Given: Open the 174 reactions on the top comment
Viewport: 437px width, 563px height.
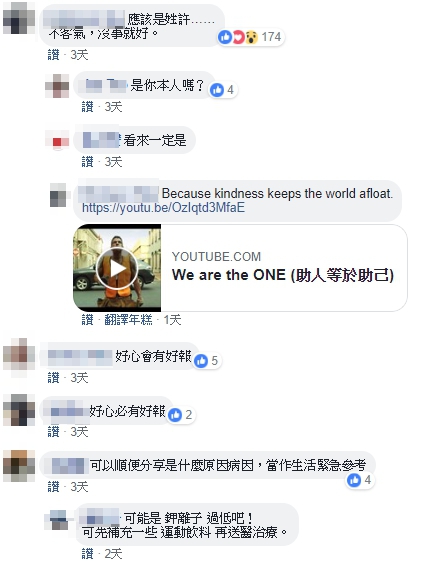Looking at the screenshot, I should click(251, 37).
